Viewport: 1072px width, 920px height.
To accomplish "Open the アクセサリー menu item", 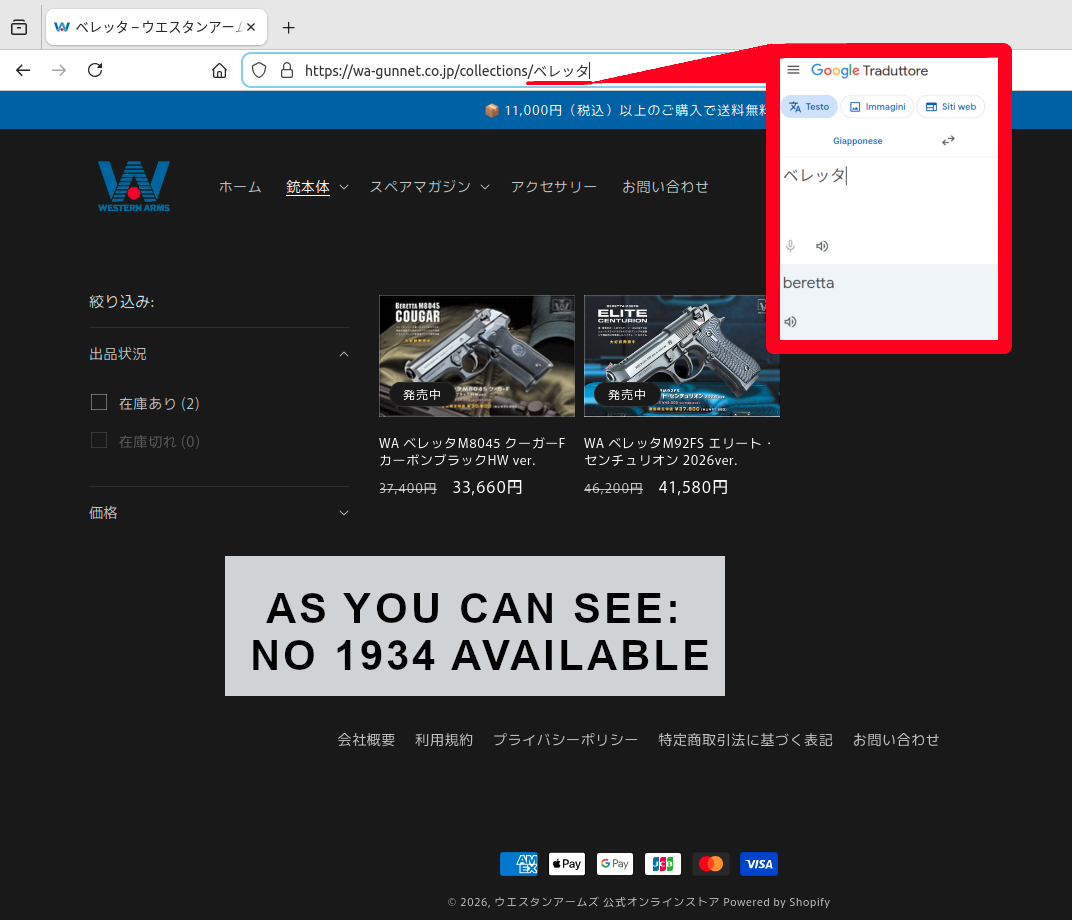I will tap(554, 187).
